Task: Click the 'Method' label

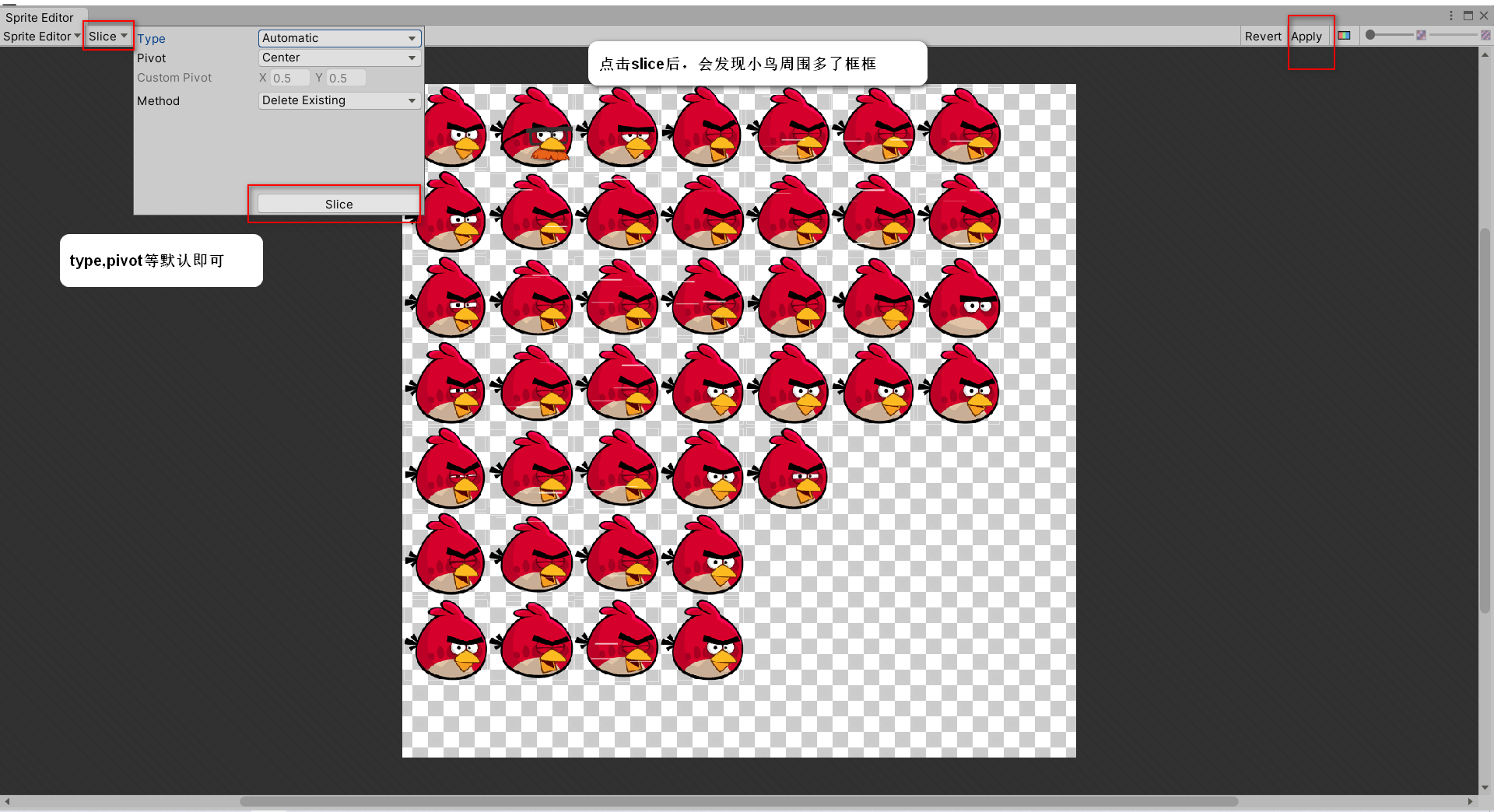Action: [158, 101]
